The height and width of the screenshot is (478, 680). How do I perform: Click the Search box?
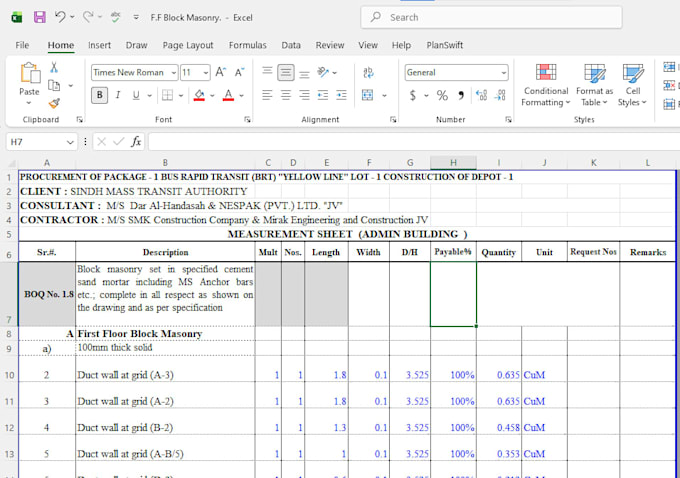tap(491, 17)
